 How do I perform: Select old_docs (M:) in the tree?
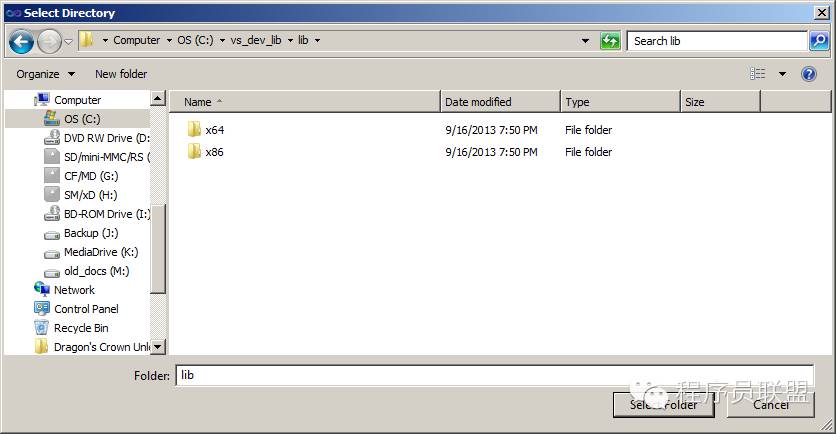tap(97, 271)
